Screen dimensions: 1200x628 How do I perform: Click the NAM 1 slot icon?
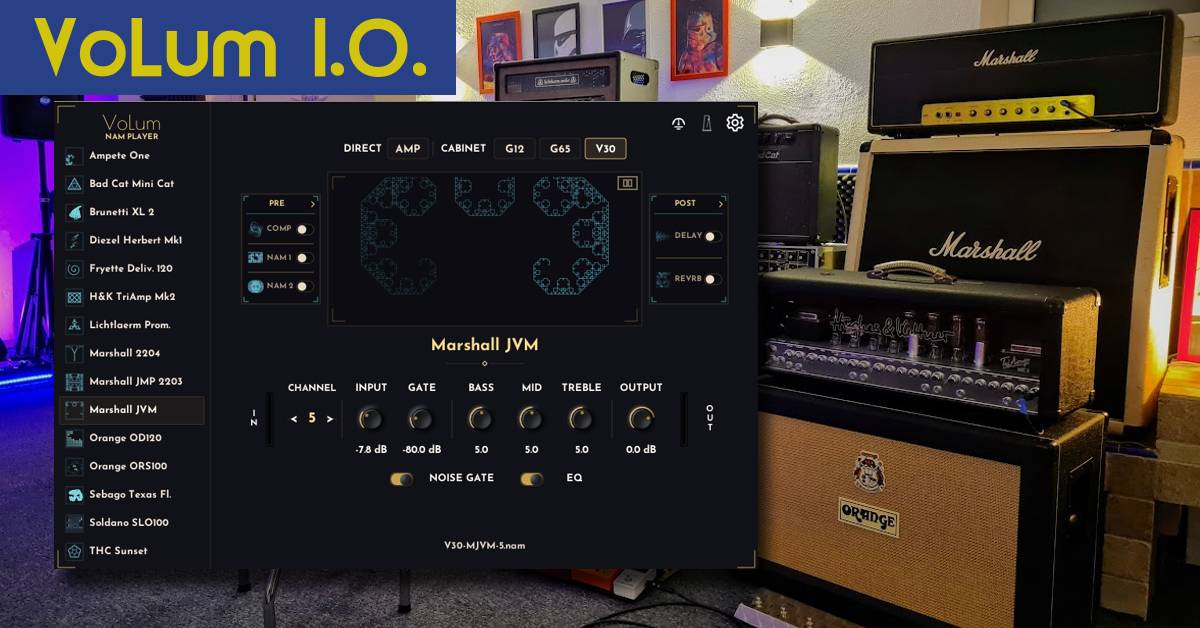[256, 258]
